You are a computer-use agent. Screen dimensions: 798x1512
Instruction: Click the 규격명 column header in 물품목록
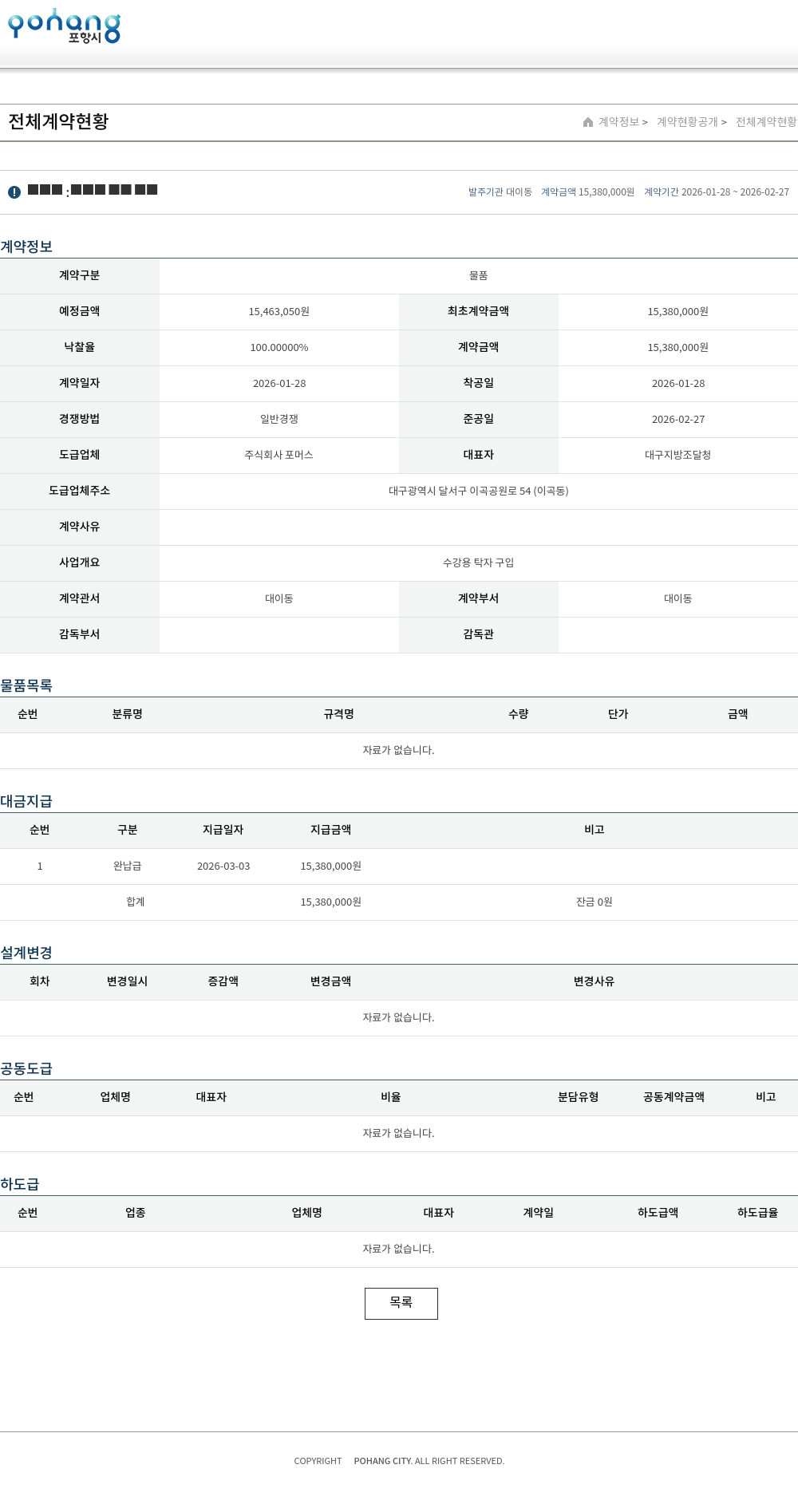tap(338, 714)
